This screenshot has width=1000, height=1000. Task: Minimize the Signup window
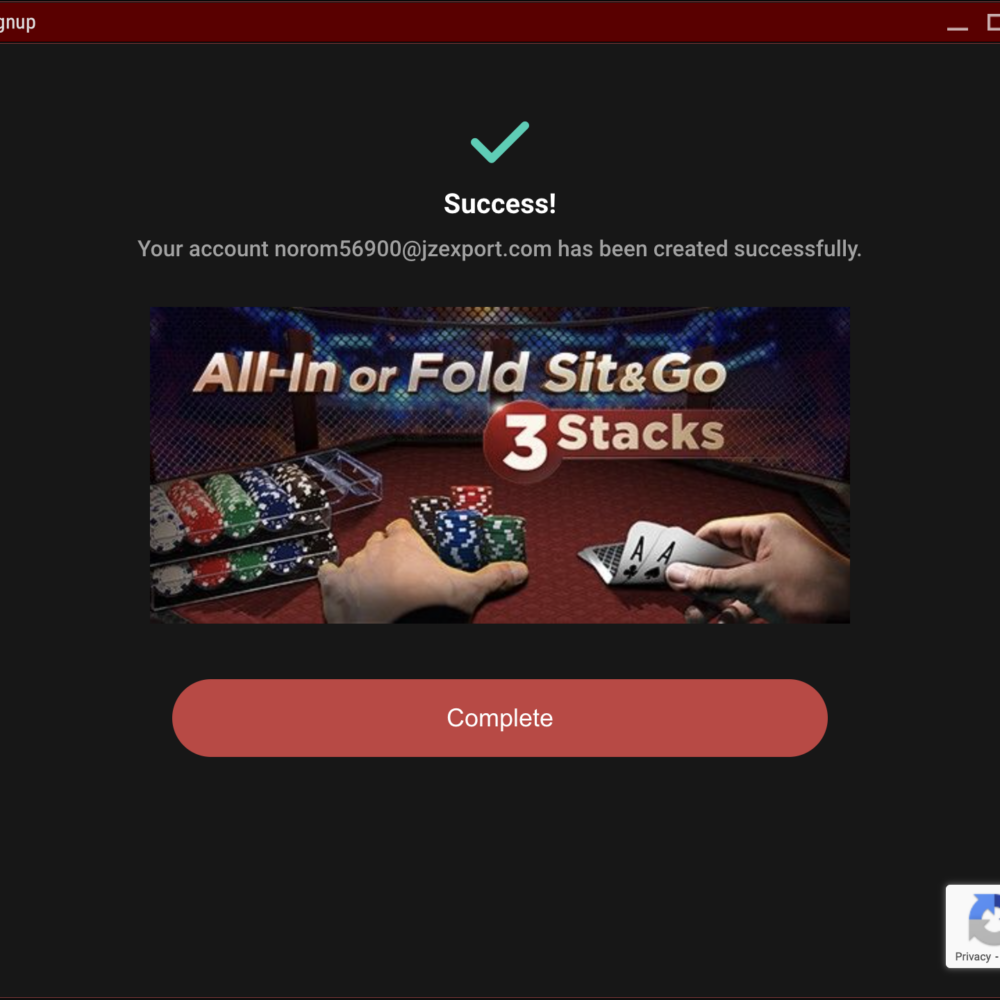point(957,24)
